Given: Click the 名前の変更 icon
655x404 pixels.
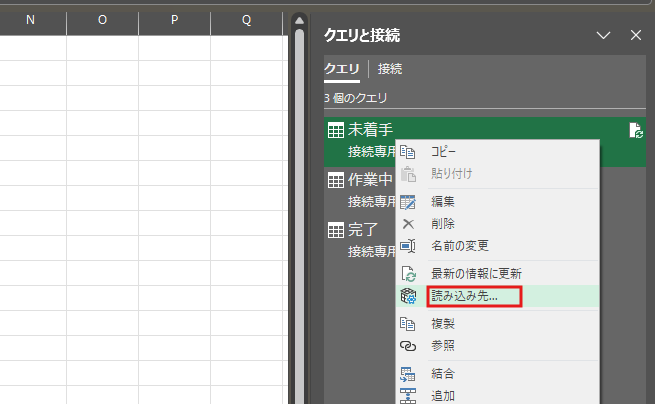Looking at the screenshot, I should pyautogui.click(x=408, y=246).
